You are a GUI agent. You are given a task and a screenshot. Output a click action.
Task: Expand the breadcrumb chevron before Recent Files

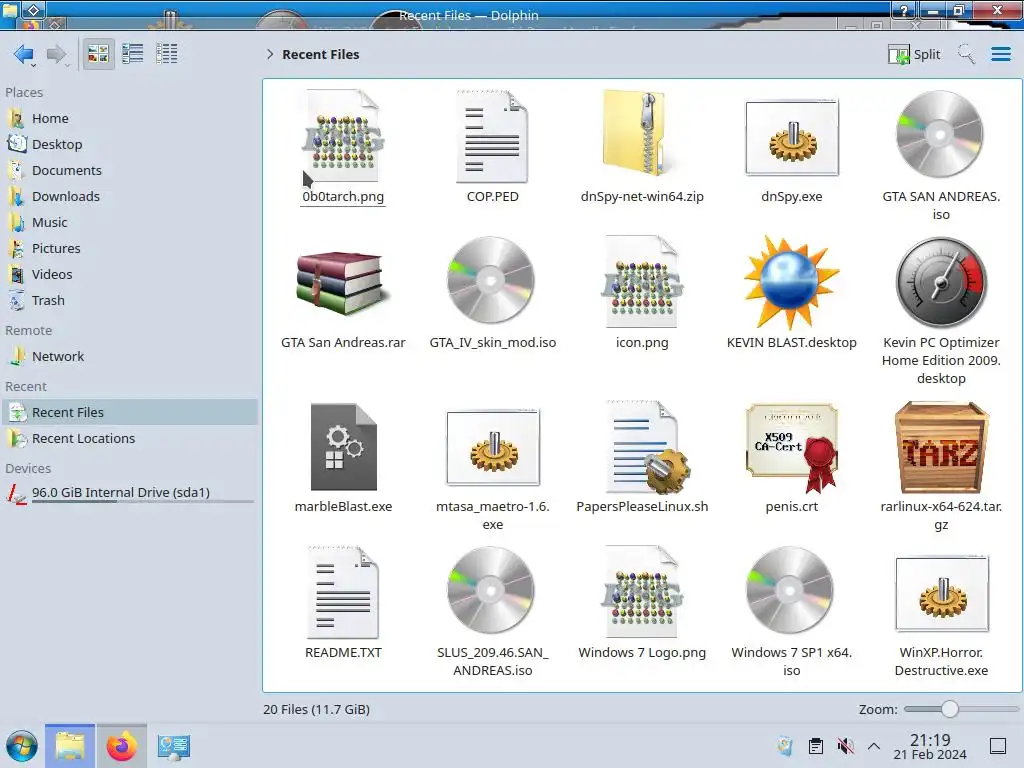click(x=270, y=54)
